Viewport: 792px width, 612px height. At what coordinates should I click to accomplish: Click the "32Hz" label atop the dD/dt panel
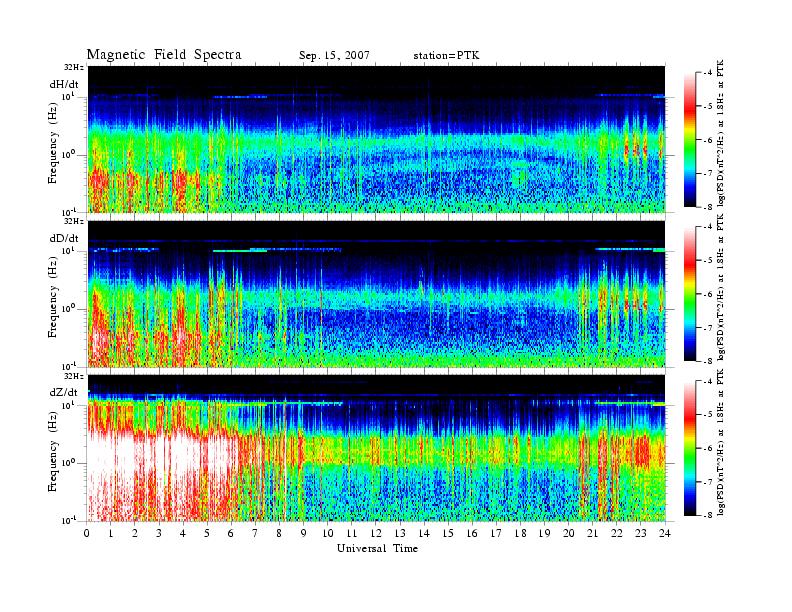click(74, 221)
